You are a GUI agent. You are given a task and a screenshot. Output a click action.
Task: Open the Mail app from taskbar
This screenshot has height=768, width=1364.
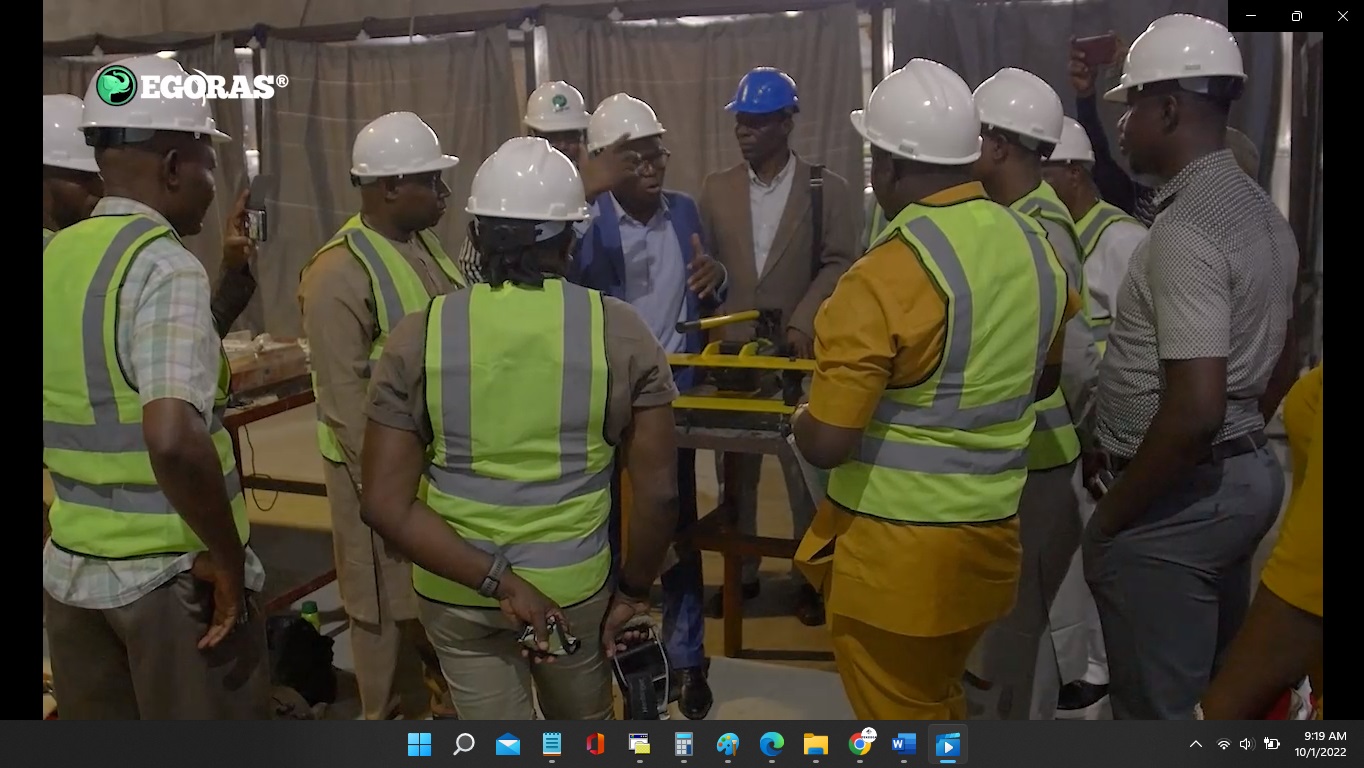(508, 744)
